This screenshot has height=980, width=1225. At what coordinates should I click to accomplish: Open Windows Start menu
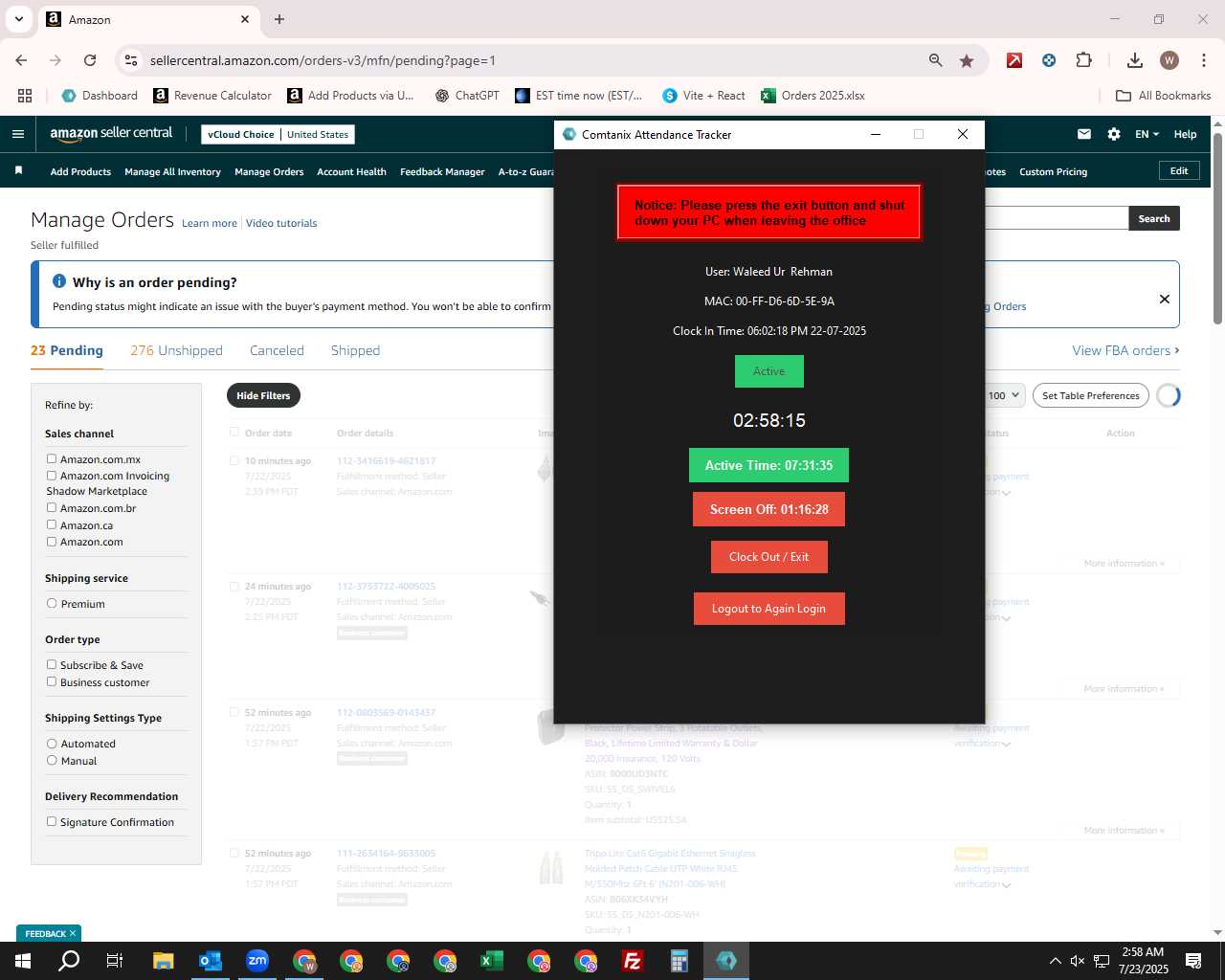[x=23, y=961]
